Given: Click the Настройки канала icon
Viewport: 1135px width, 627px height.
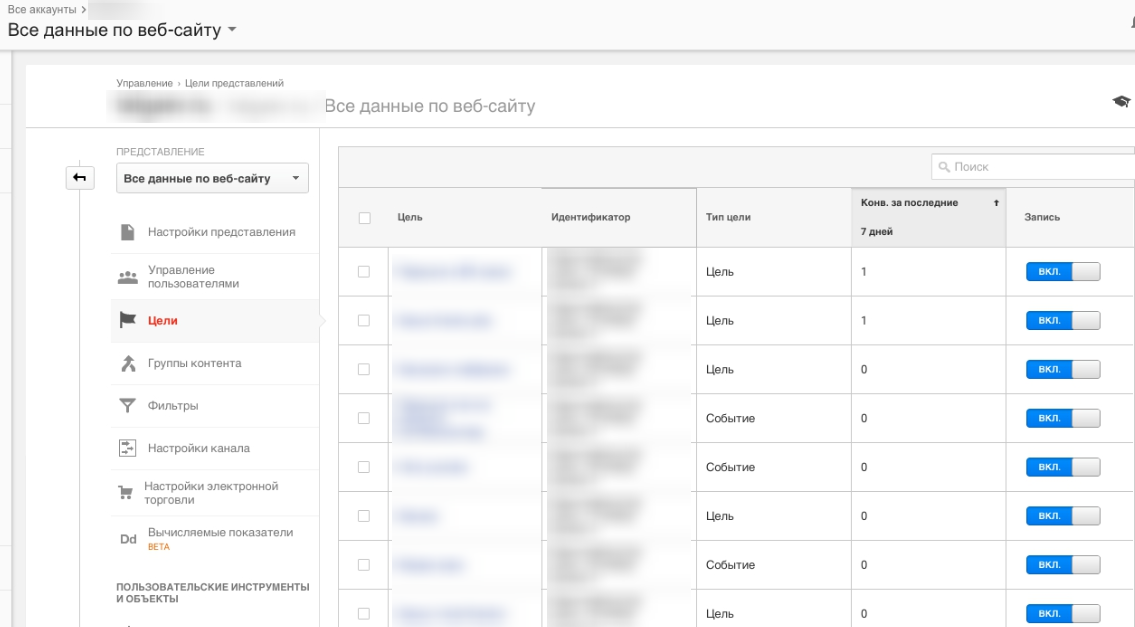Looking at the screenshot, I should 127,448.
